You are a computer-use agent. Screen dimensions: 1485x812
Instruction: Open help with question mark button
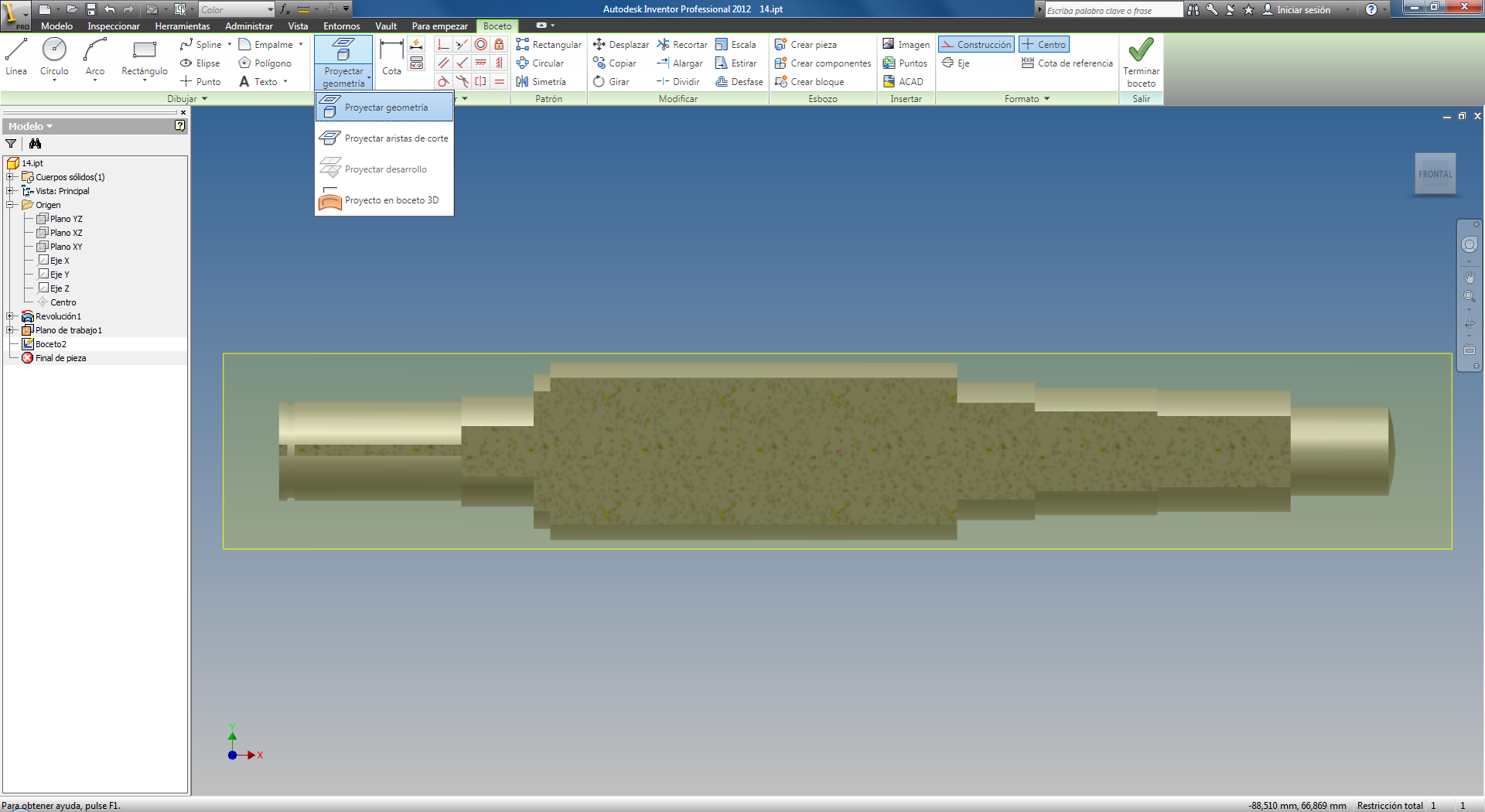(1371, 9)
